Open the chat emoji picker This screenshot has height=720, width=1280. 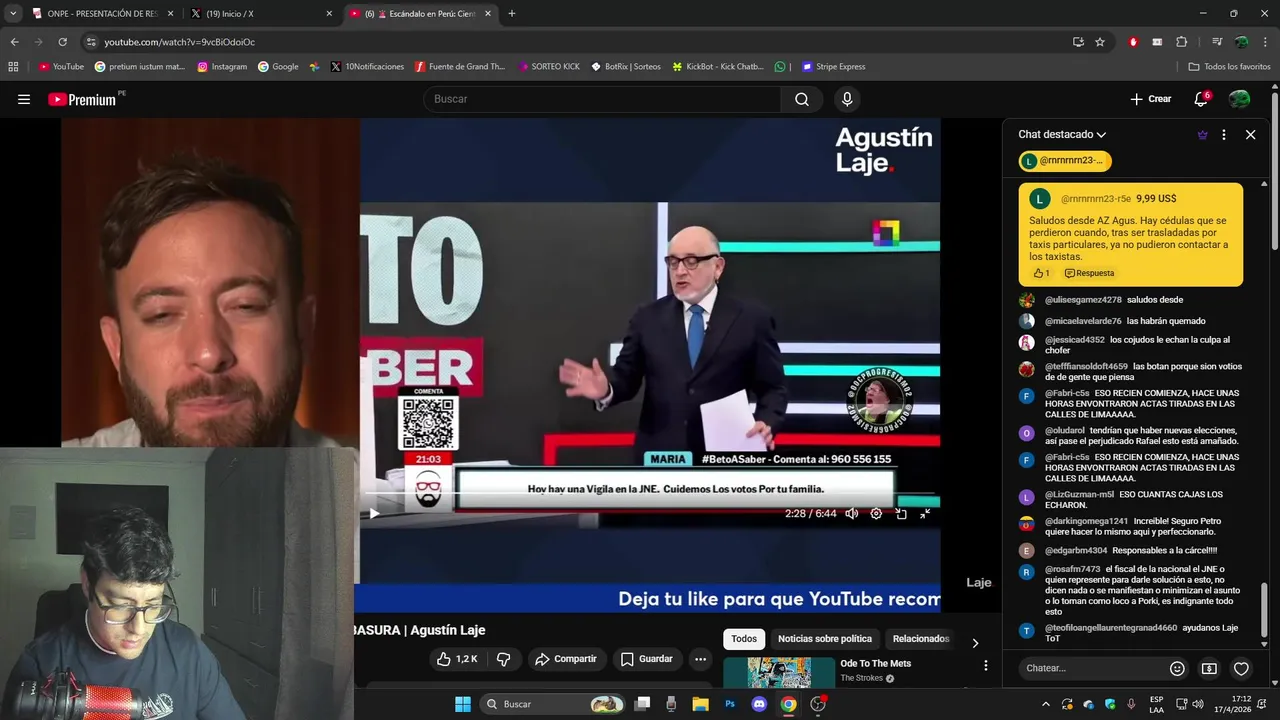click(1177, 668)
